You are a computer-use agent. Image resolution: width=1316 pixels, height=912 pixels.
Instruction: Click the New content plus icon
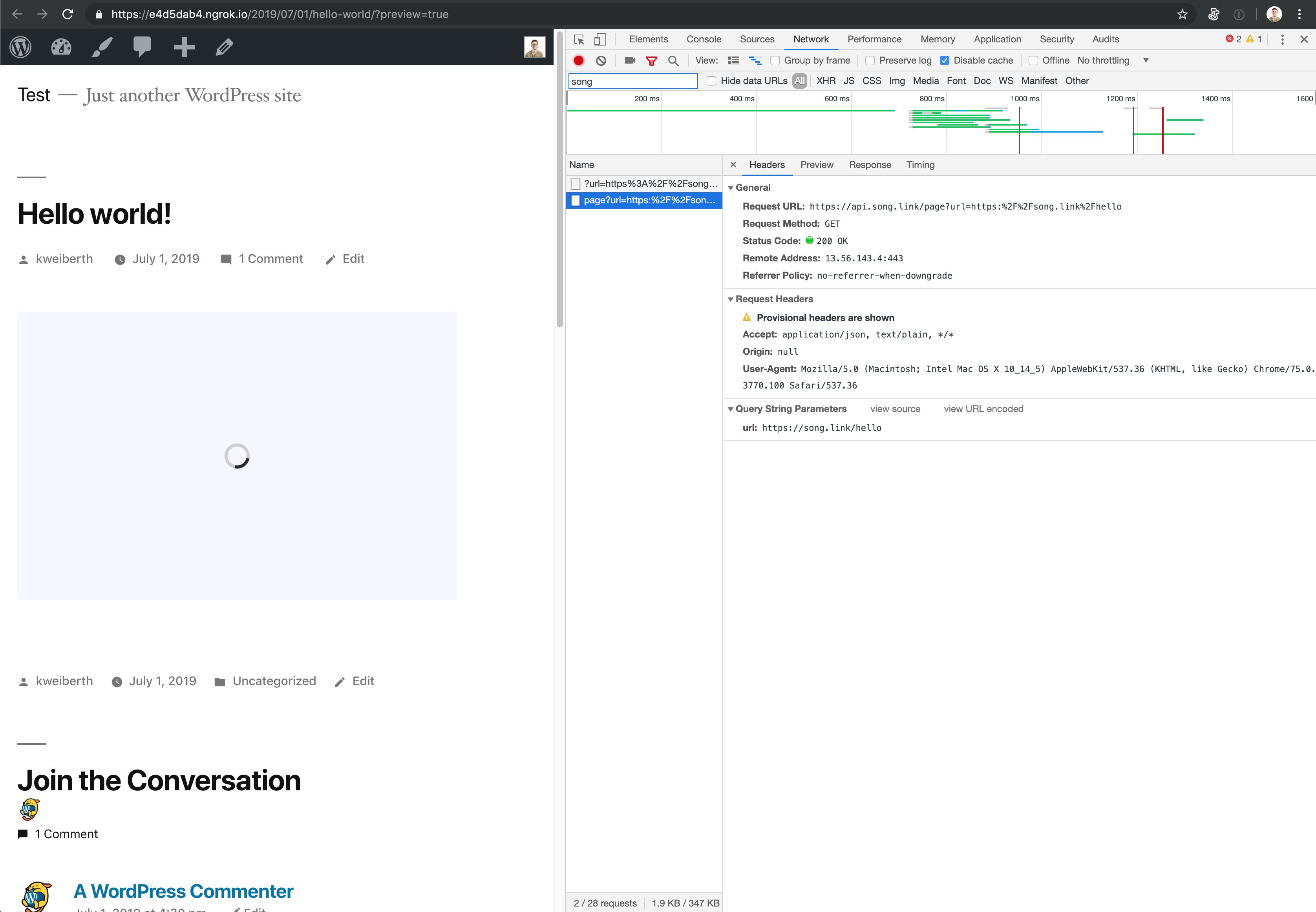pos(184,47)
